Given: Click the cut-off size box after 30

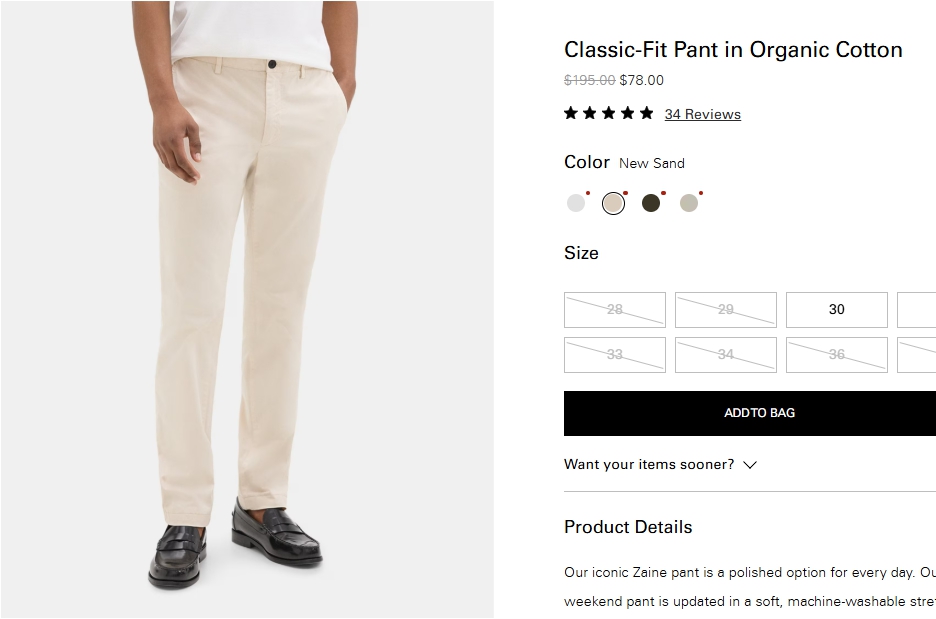Looking at the screenshot, I should (x=917, y=310).
